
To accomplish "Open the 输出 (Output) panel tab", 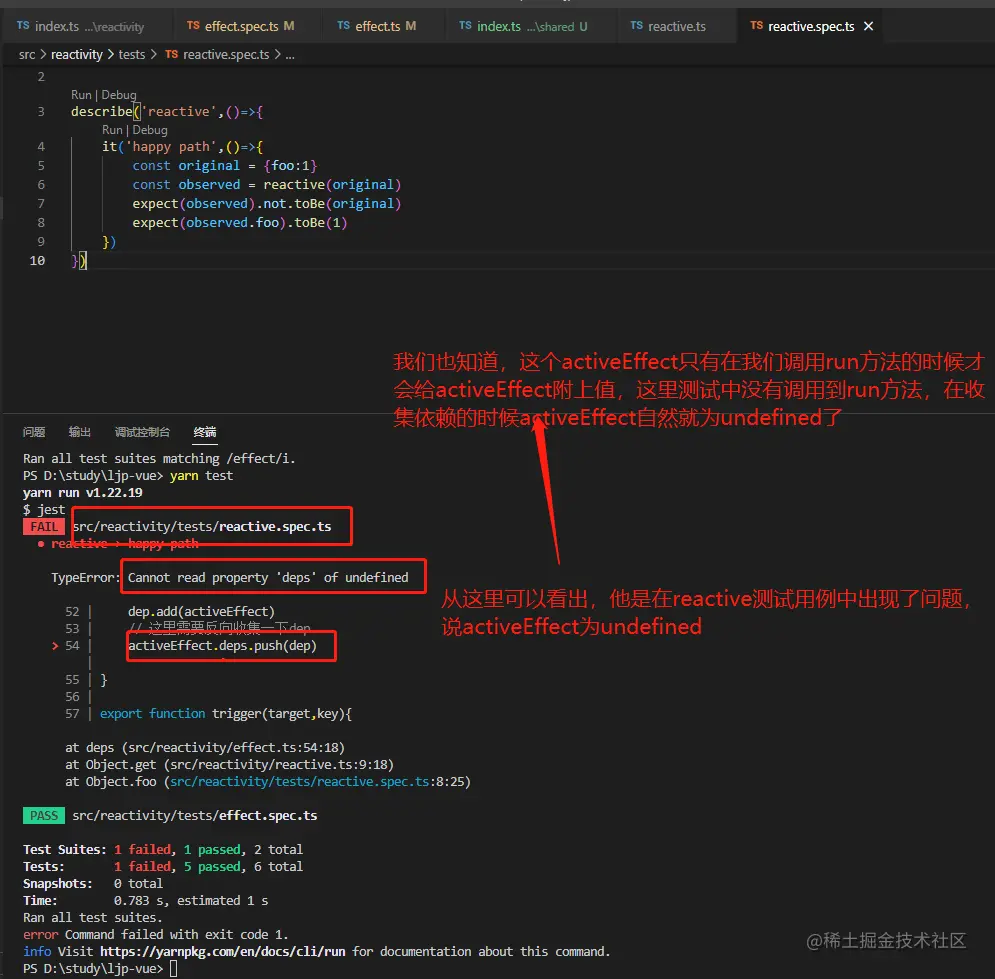I will pos(79,432).
